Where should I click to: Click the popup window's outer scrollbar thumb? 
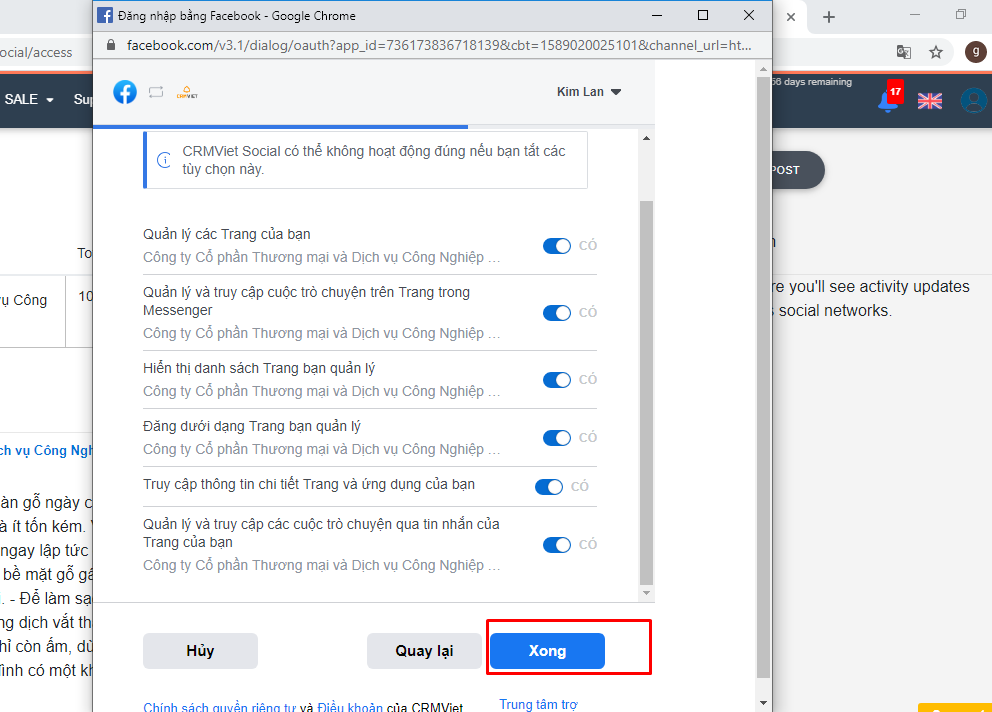tap(764, 377)
